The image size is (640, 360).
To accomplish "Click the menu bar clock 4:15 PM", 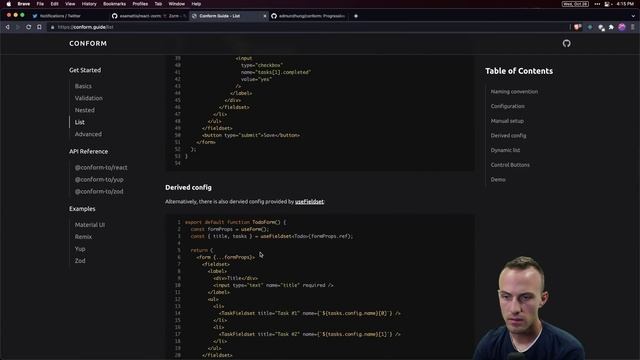I will (x=625, y=4).
